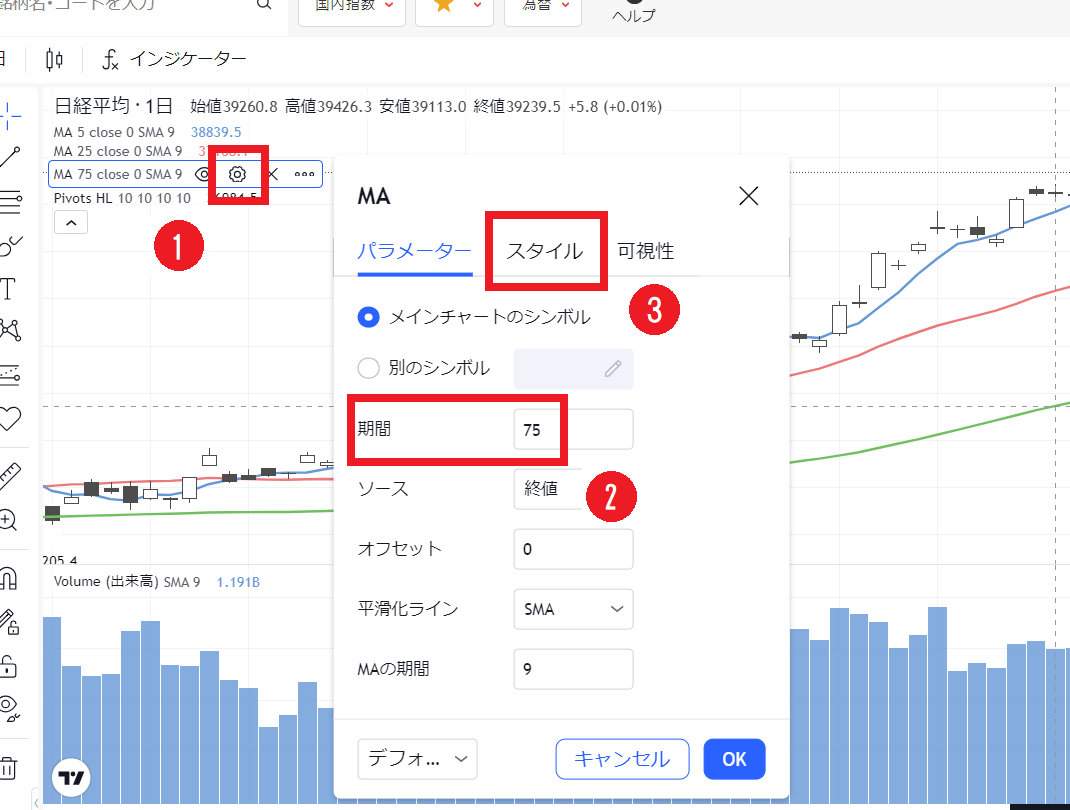Select the trend line drawing tool
1070x810 pixels.
[x=10, y=157]
